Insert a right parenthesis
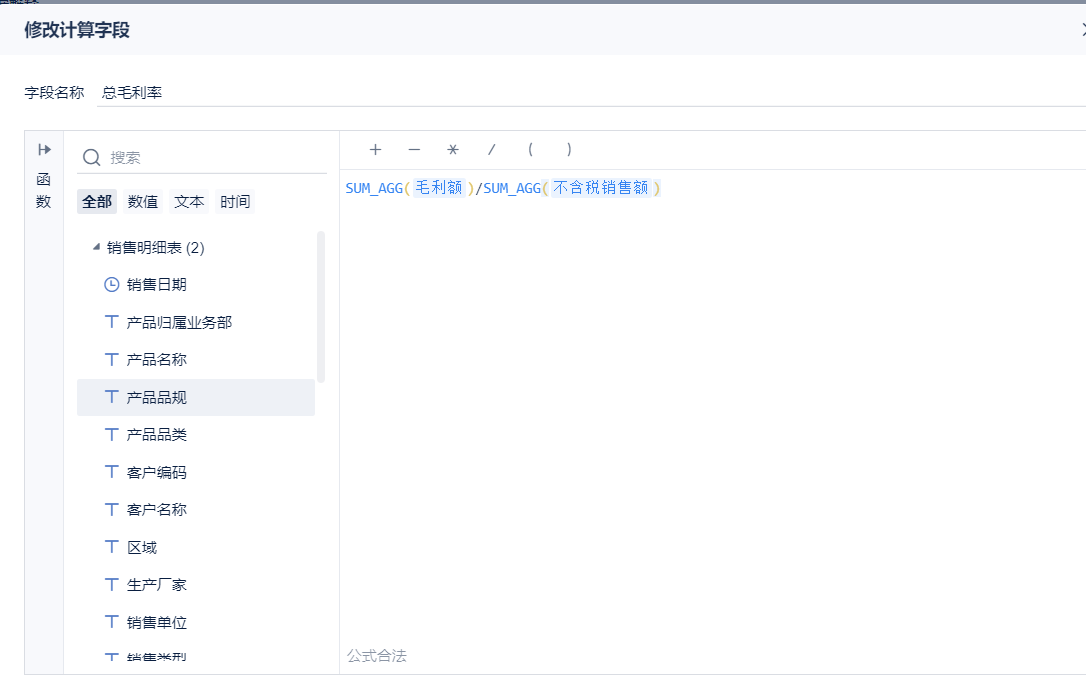Image resolution: width=1086 pixels, height=696 pixels. (569, 150)
